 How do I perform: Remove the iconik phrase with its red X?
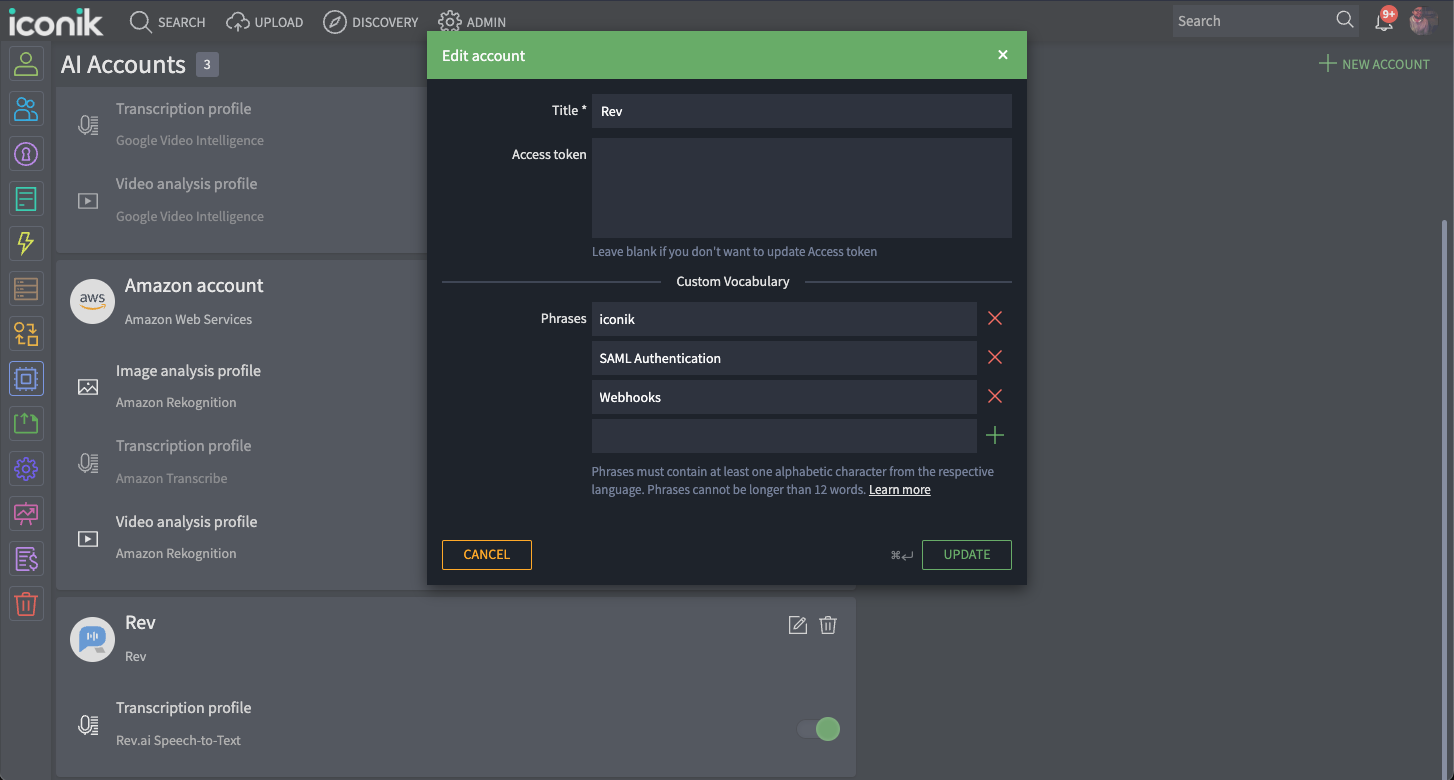tap(995, 318)
